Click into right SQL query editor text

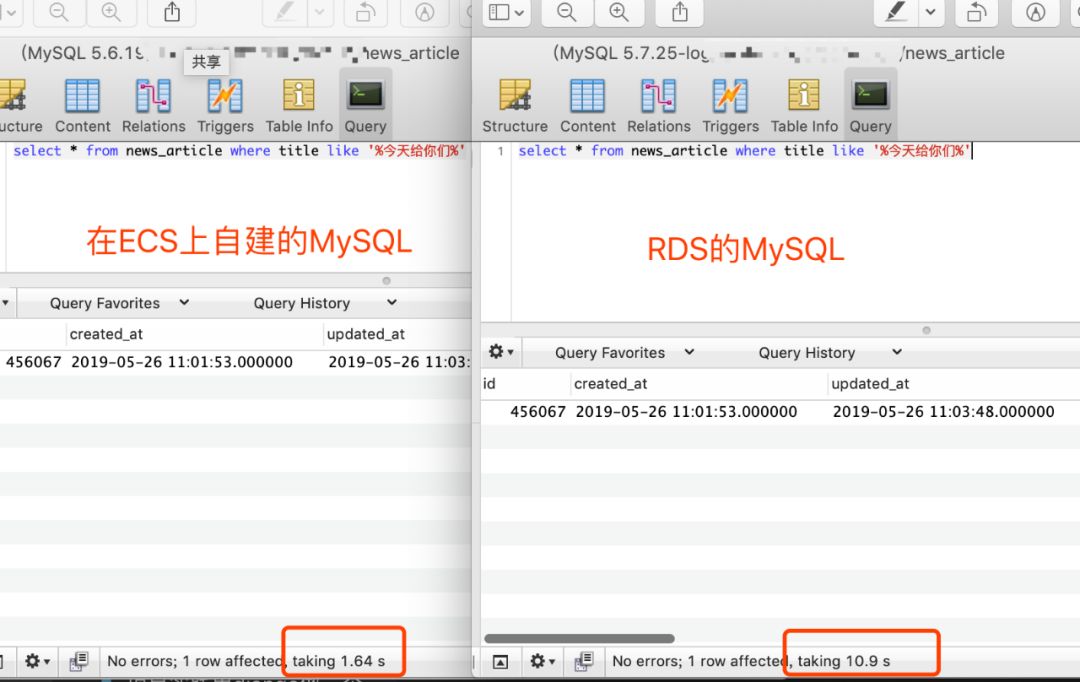click(x=744, y=151)
